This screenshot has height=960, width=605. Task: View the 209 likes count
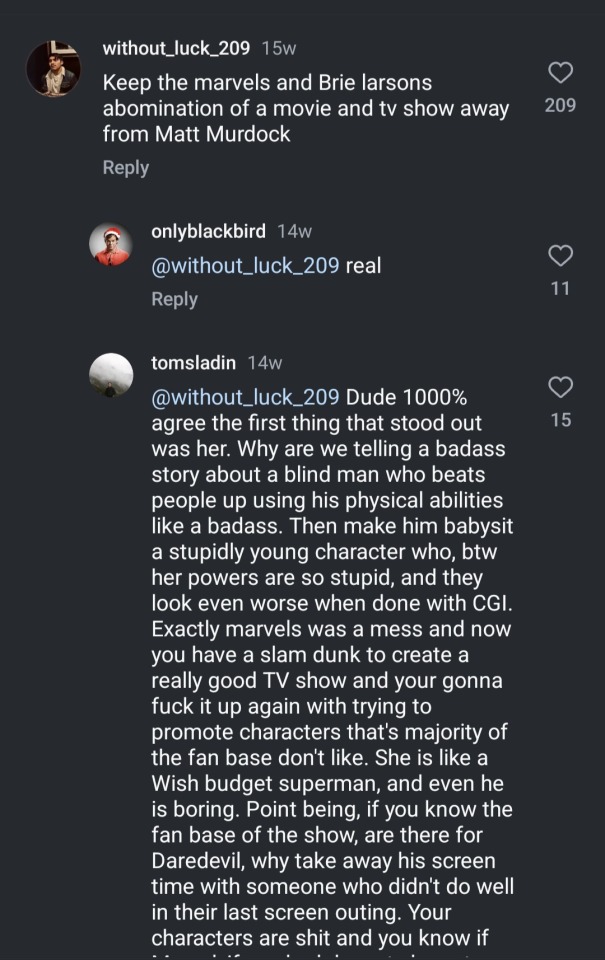coord(560,104)
